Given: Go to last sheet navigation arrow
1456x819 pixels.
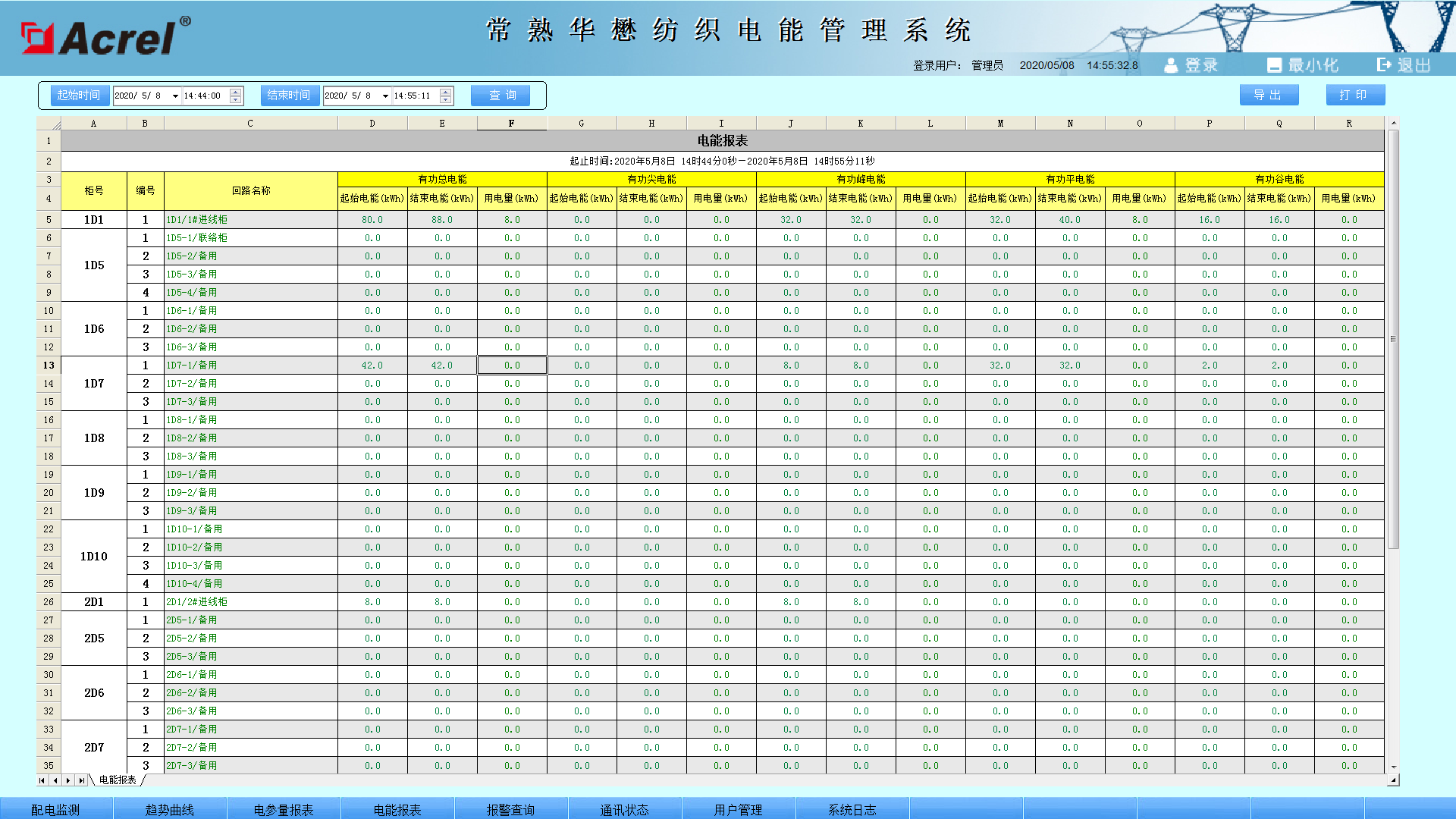Looking at the screenshot, I should [x=81, y=780].
